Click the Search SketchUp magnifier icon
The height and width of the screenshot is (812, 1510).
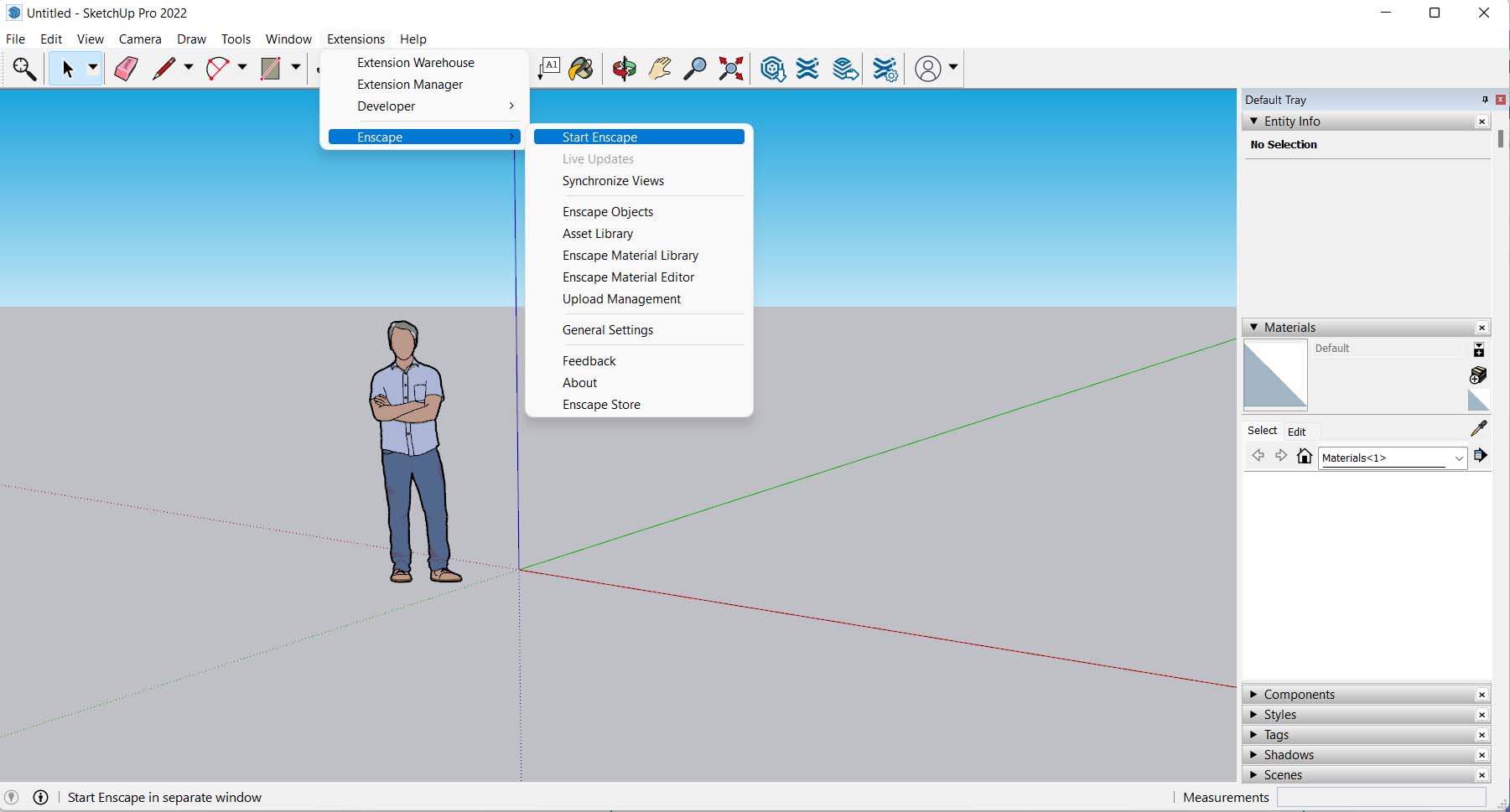click(24, 69)
